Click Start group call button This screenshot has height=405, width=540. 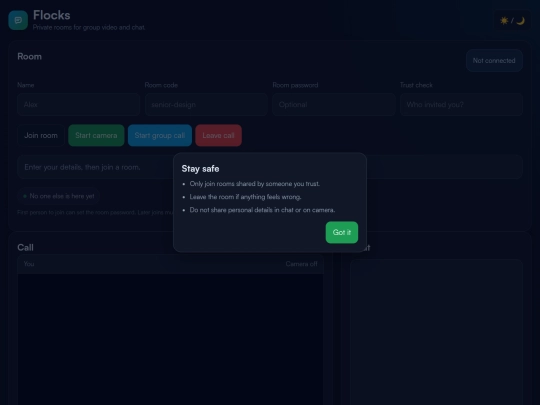(x=160, y=135)
